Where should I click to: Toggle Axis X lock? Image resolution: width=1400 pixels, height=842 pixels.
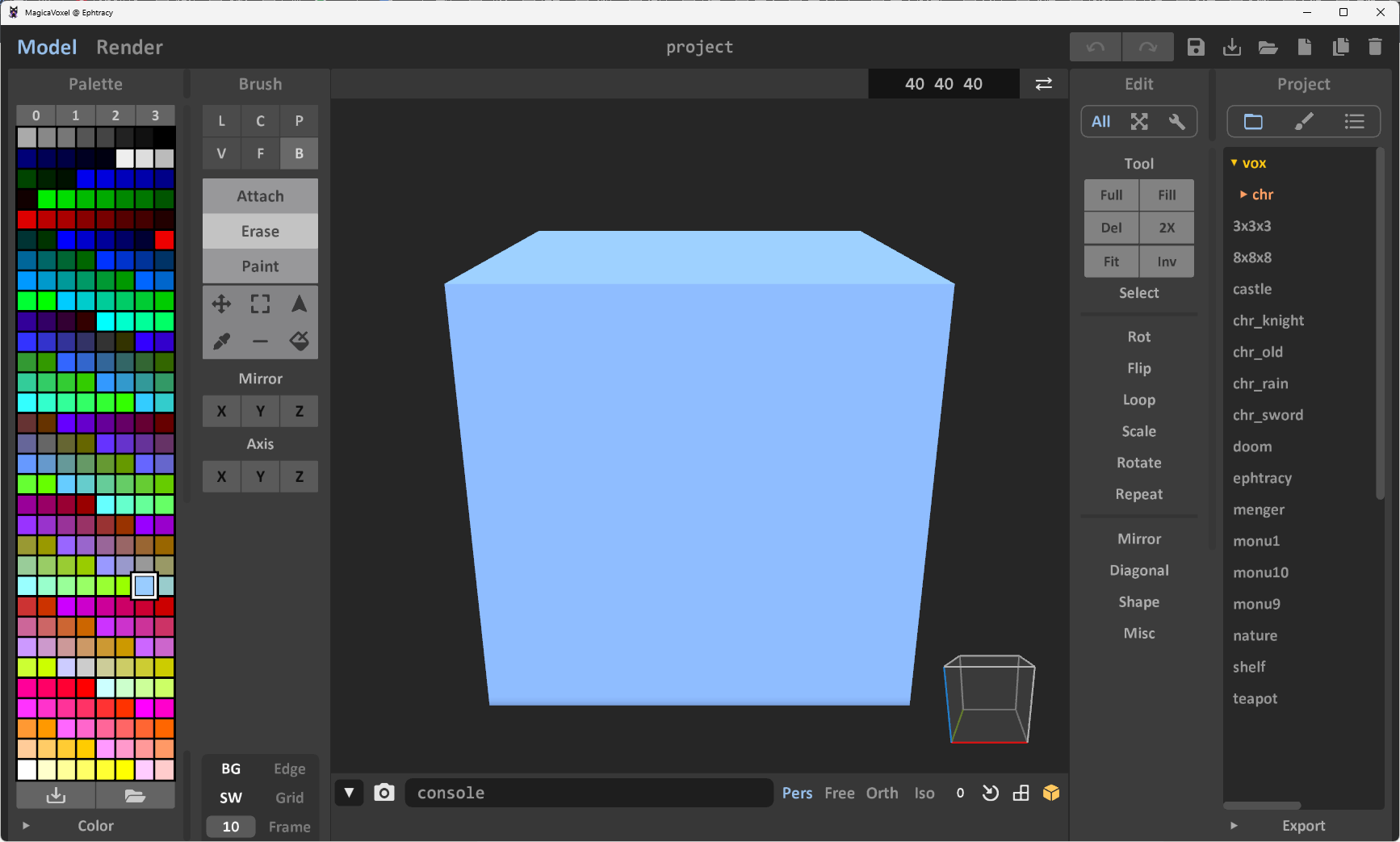tap(221, 477)
